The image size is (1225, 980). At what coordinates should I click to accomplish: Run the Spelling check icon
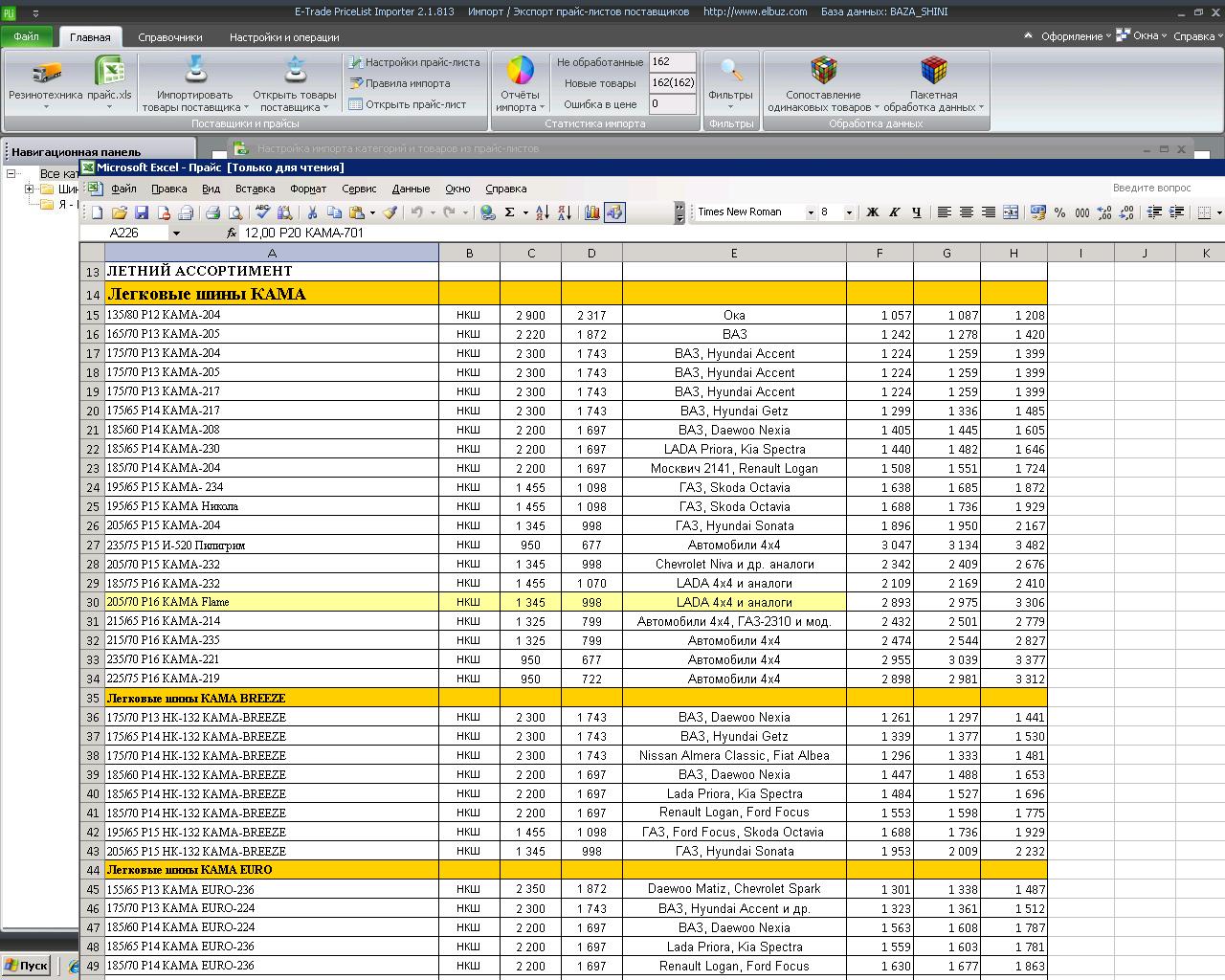click(x=262, y=212)
